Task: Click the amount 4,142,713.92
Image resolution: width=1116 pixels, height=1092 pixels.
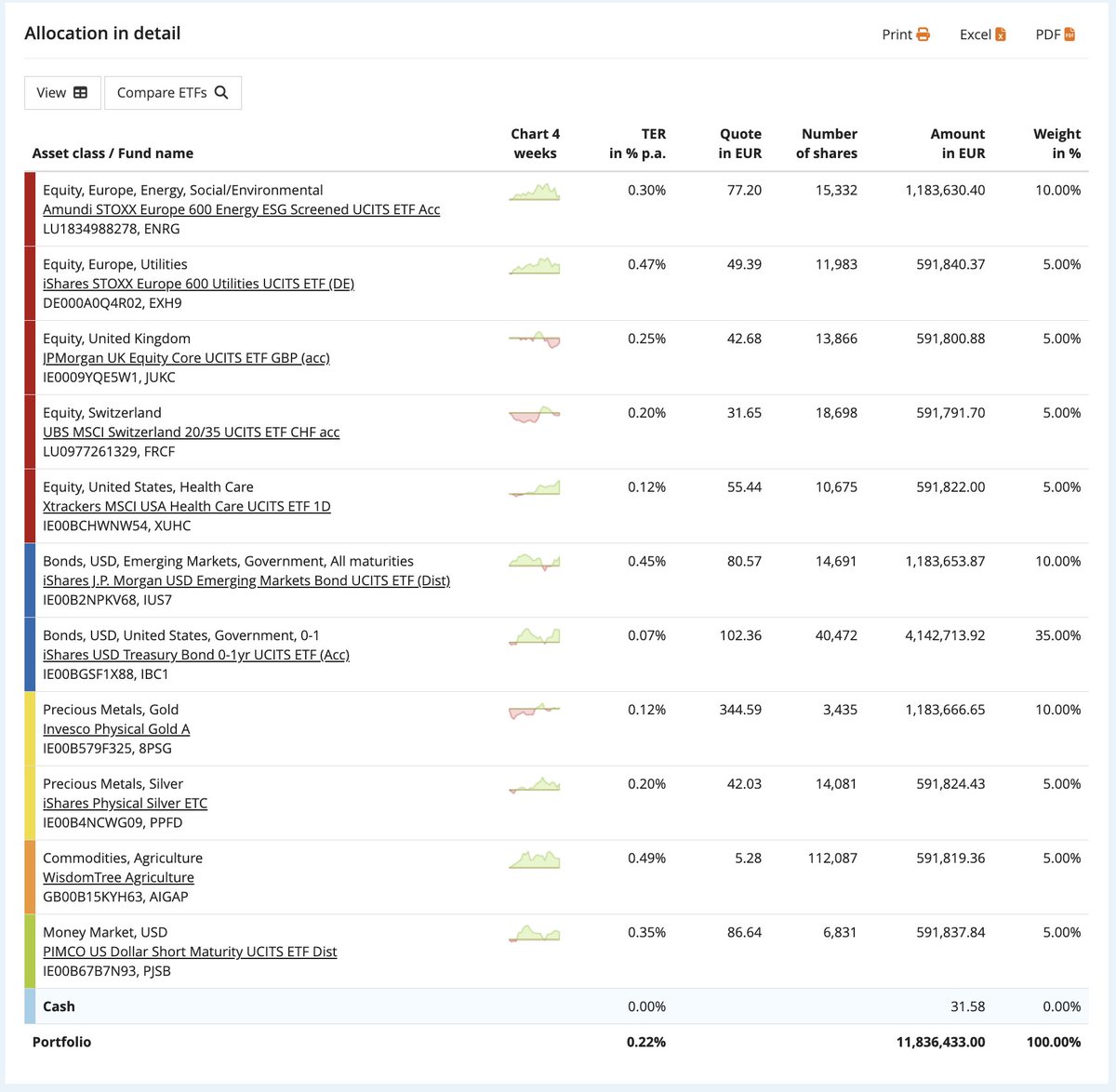Action: tap(945, 636)
